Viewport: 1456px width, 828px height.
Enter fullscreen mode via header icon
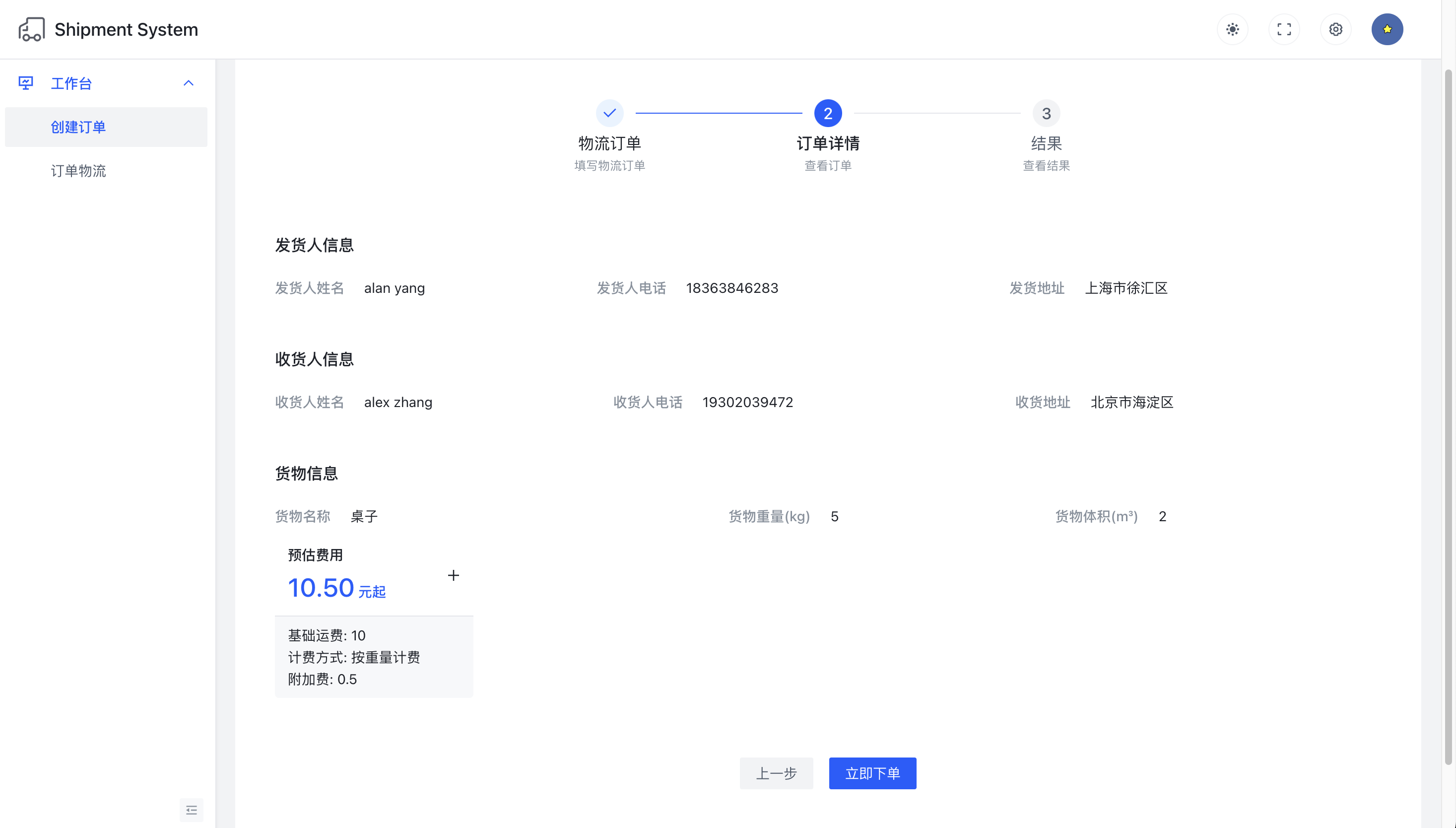click(1284, 29)
